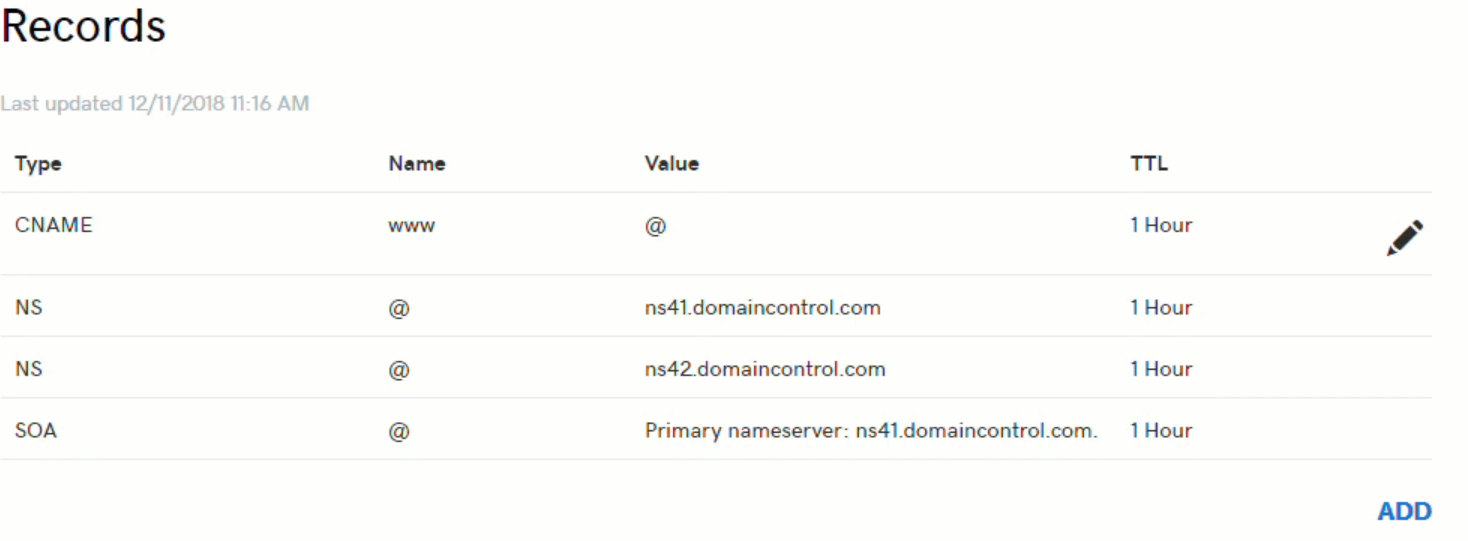Viewport: 1468px width, 541px height.
Task: Click the Value column header
Action: click(x=671, y=164)
